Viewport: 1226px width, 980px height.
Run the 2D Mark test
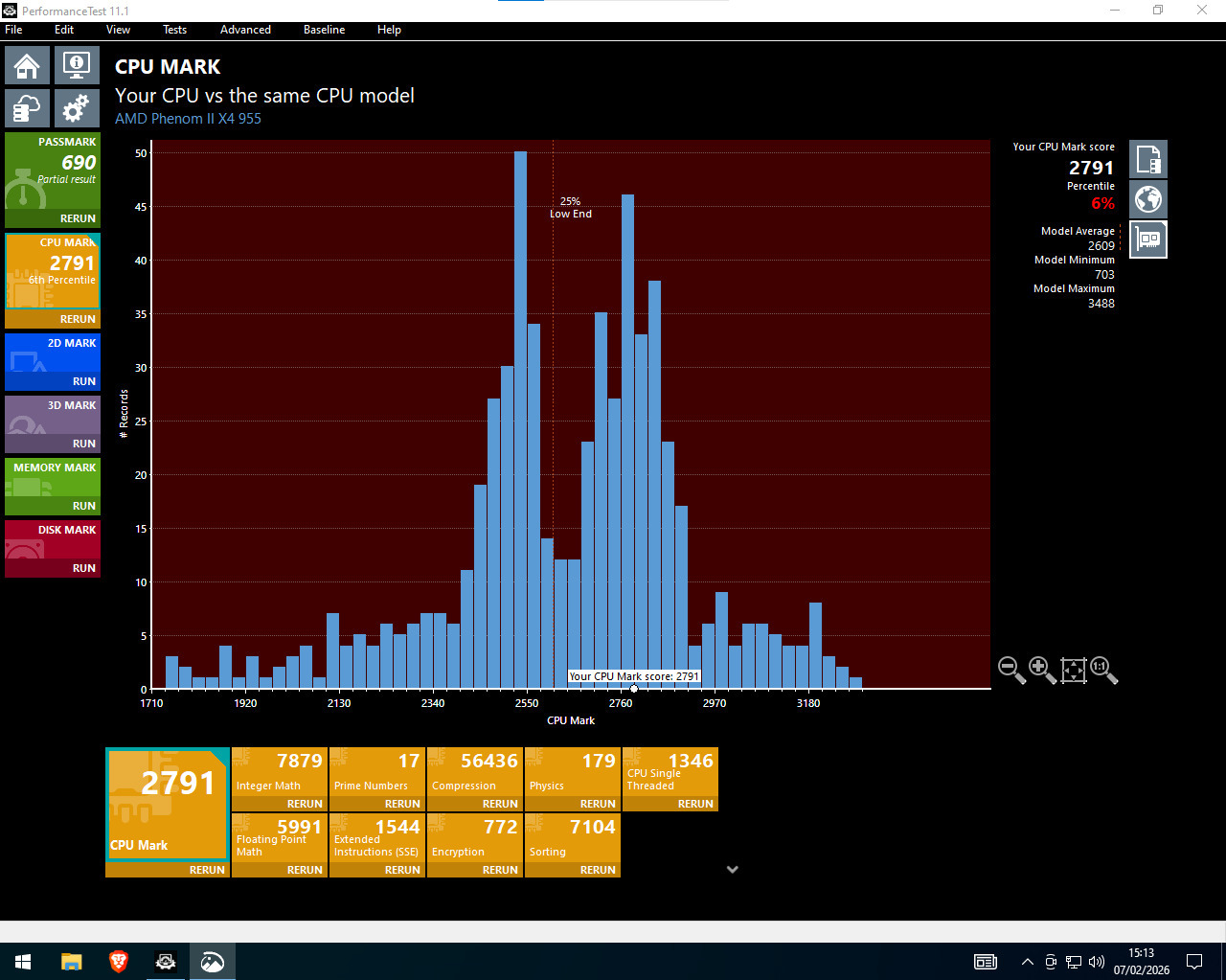click(84, 381)
